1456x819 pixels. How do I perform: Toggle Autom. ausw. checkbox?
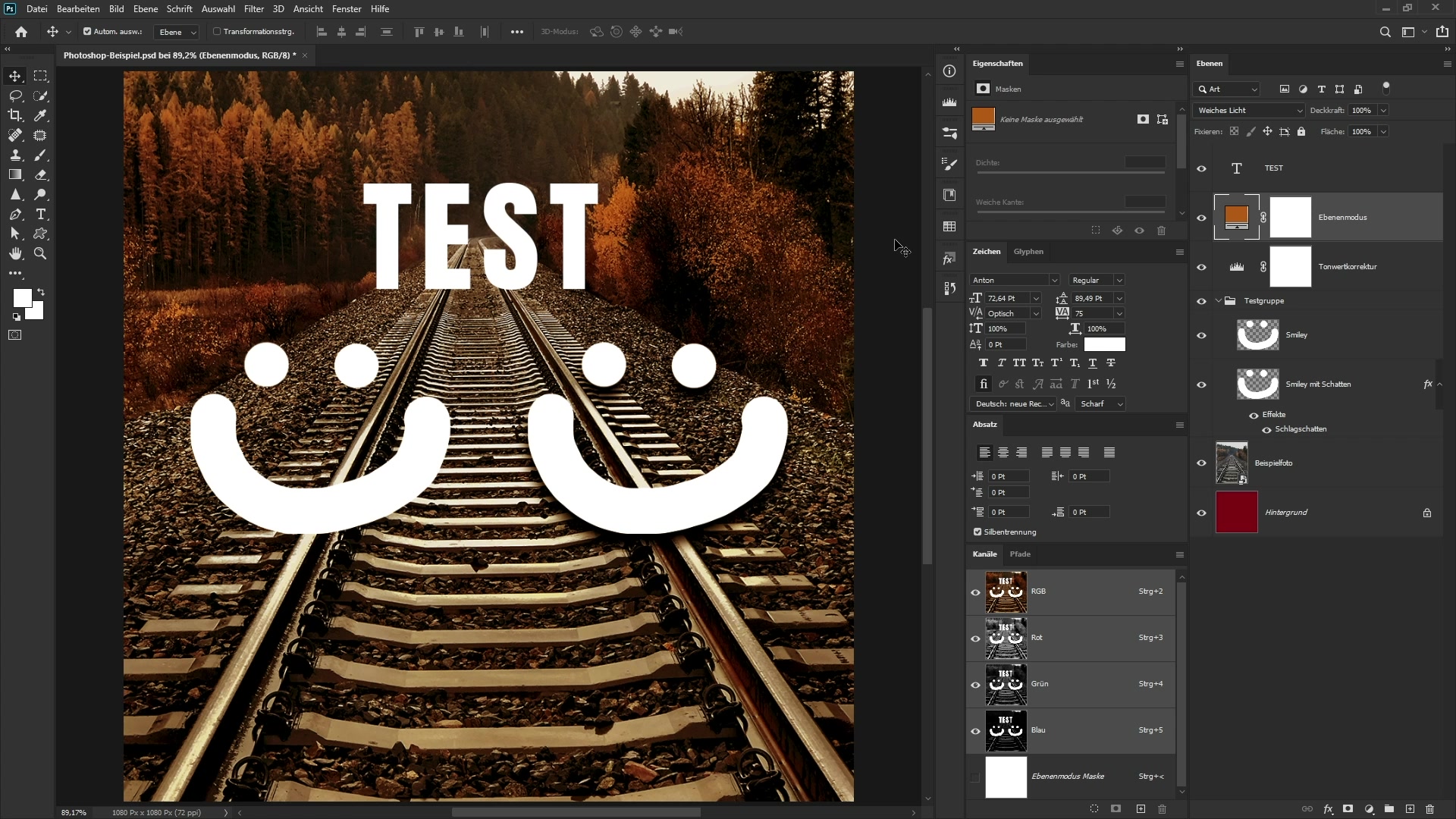pyautogui.click(x=87, y=32)
